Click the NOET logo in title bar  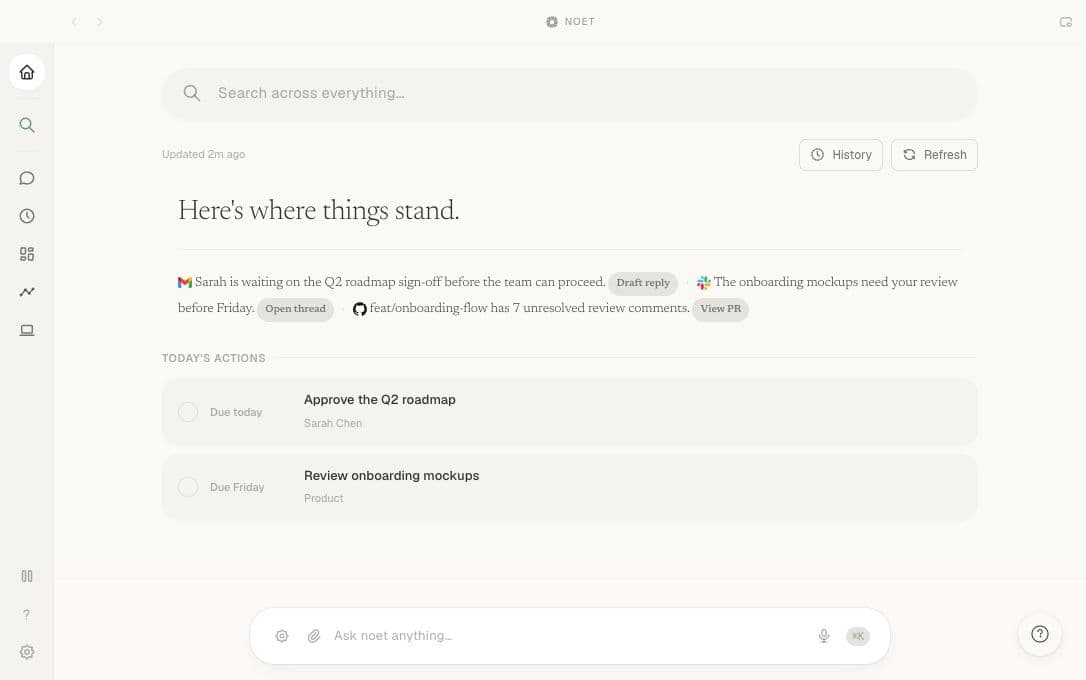pos(570,22)
